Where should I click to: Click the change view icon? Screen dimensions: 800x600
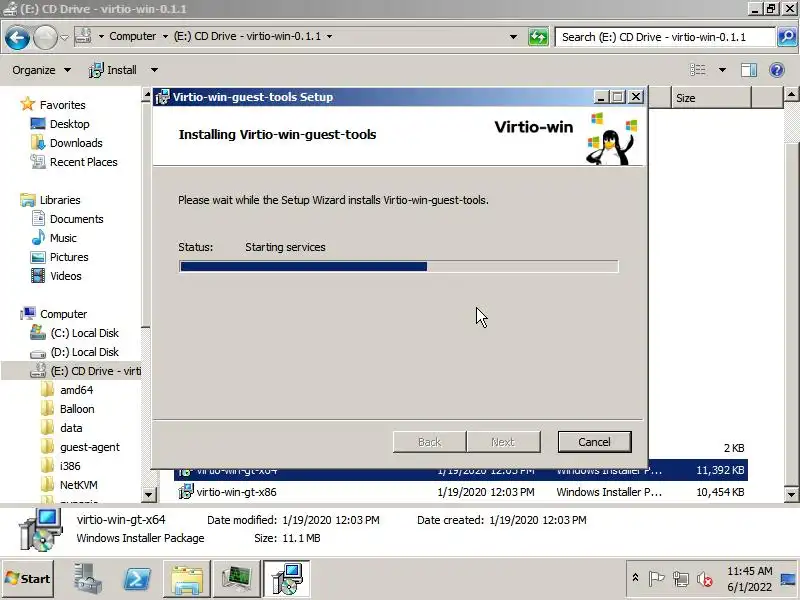(697, 70)
